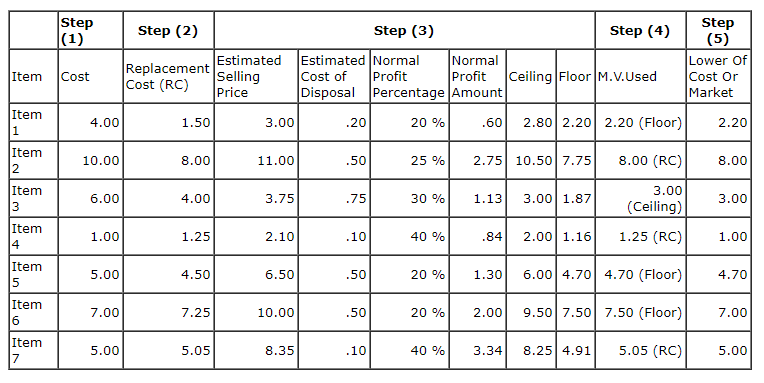This screenshot has height=383, width=764.
Task: Select the Normal Profit Percentage header
Action: pos(409,77)
